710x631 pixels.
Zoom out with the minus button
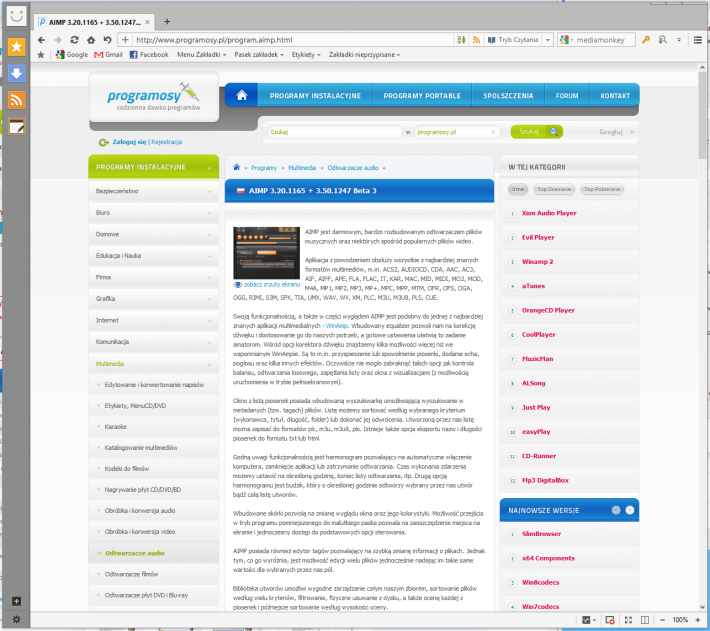[x=662, y=620]
